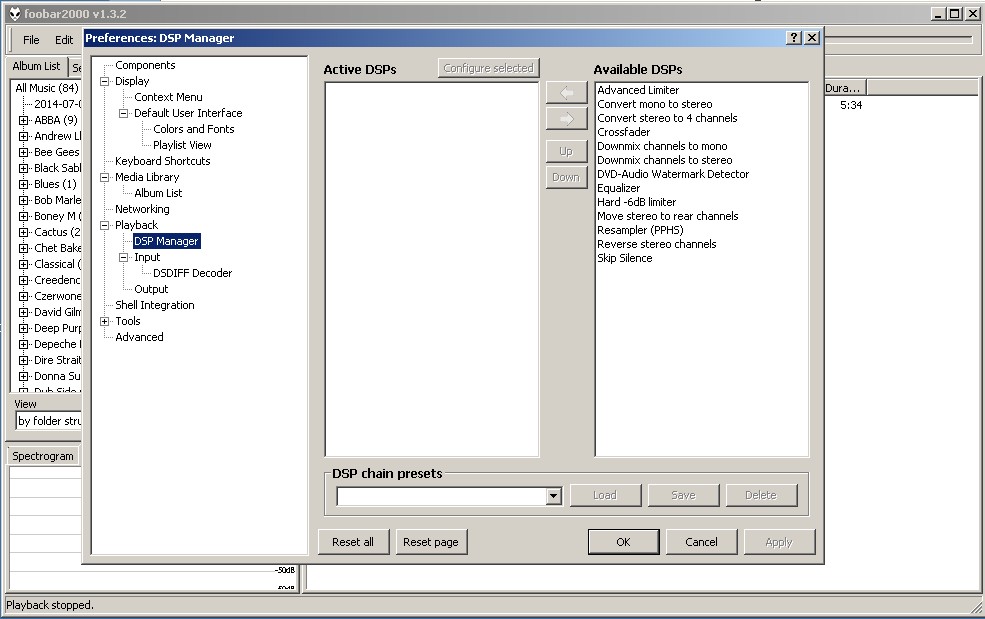
Task: Open the Edit menu in foobar2000
Action: (x=63, y=40)
